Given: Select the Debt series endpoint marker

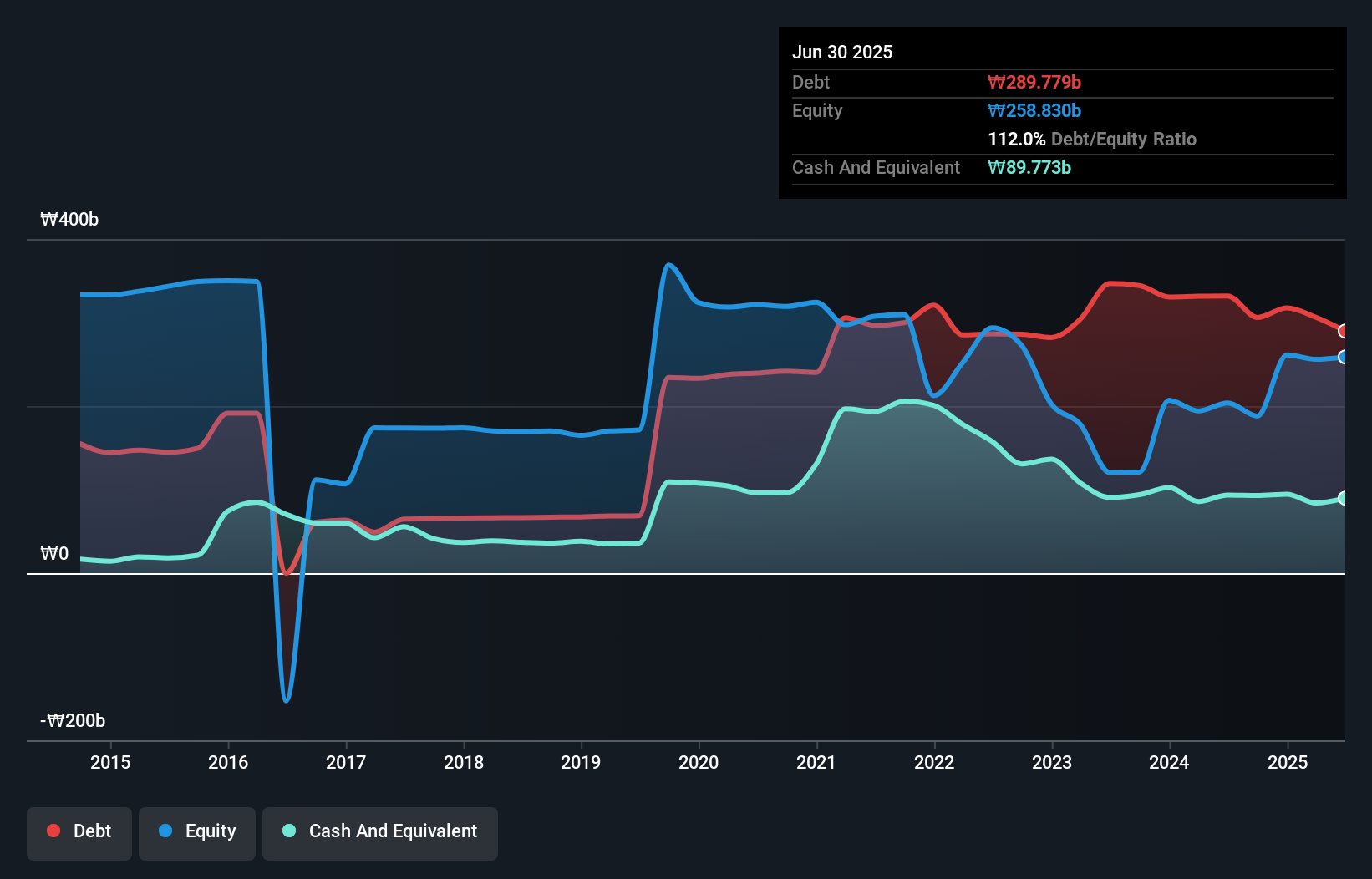Looking at the screenshot, I should (1344, 331).
